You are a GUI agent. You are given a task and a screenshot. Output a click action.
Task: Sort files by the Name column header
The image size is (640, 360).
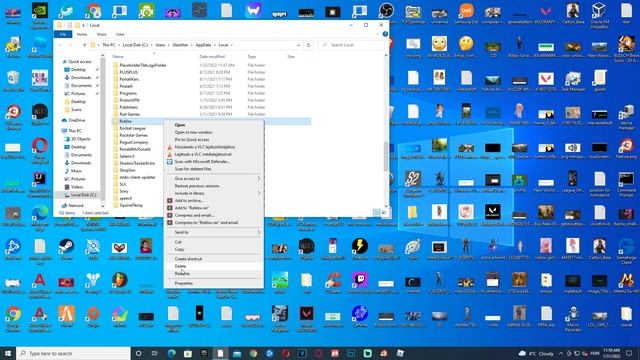118,57
